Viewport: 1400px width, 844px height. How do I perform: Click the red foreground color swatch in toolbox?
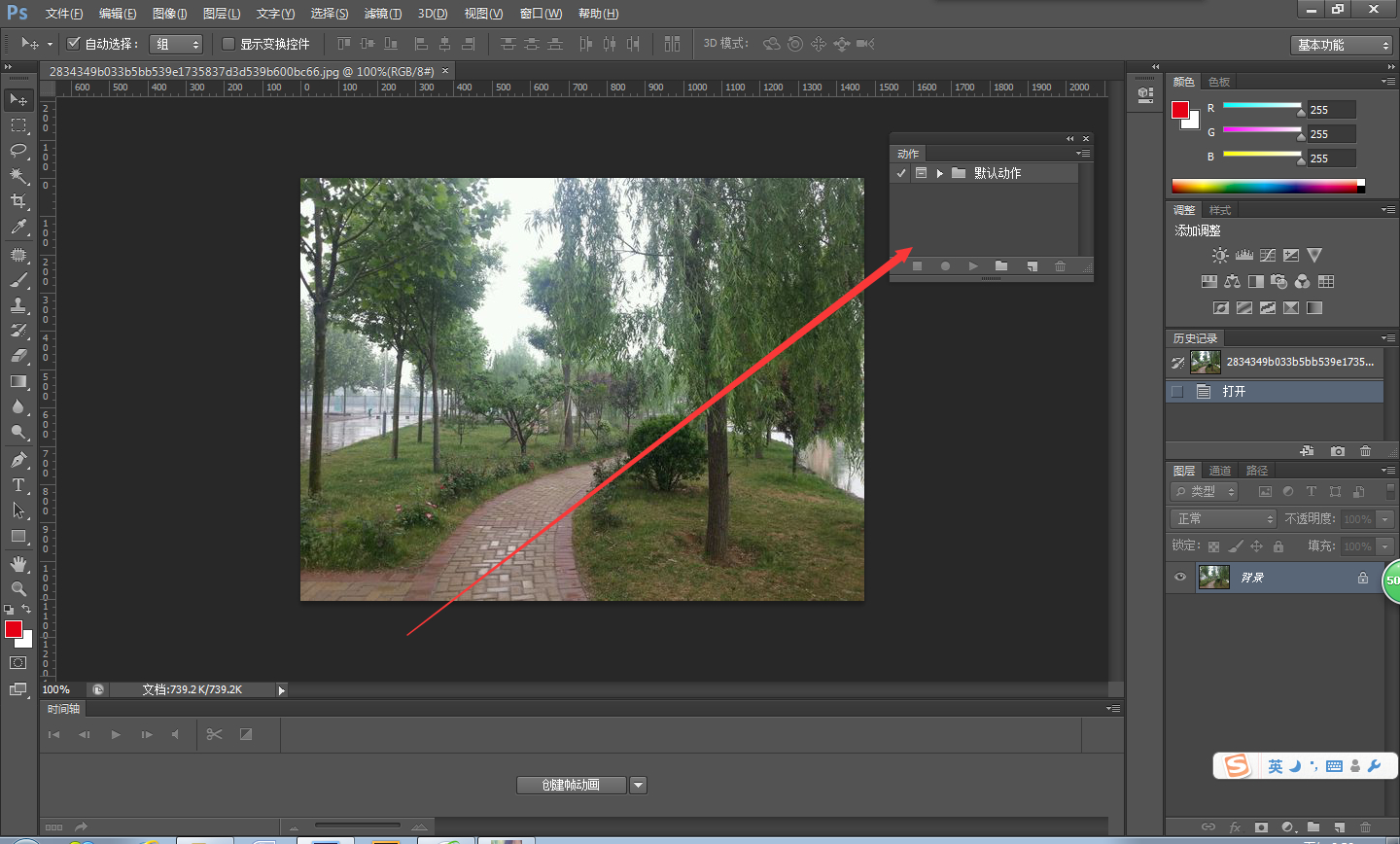(13, 629)
